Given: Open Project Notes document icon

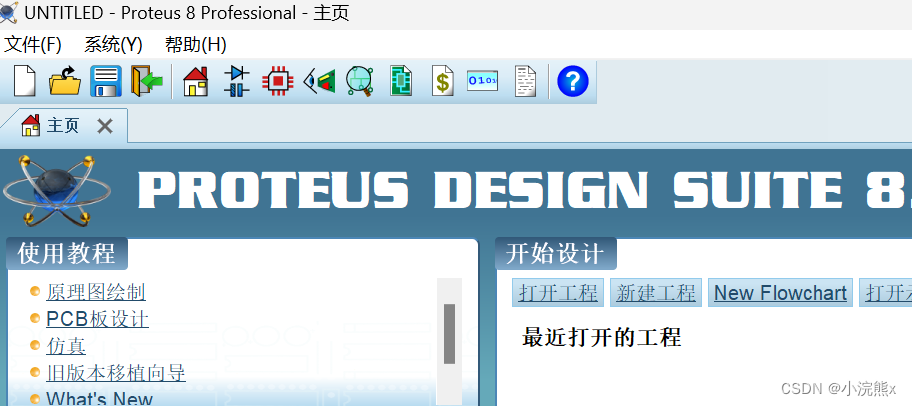Looking at the screenshot, I should 525,81.
